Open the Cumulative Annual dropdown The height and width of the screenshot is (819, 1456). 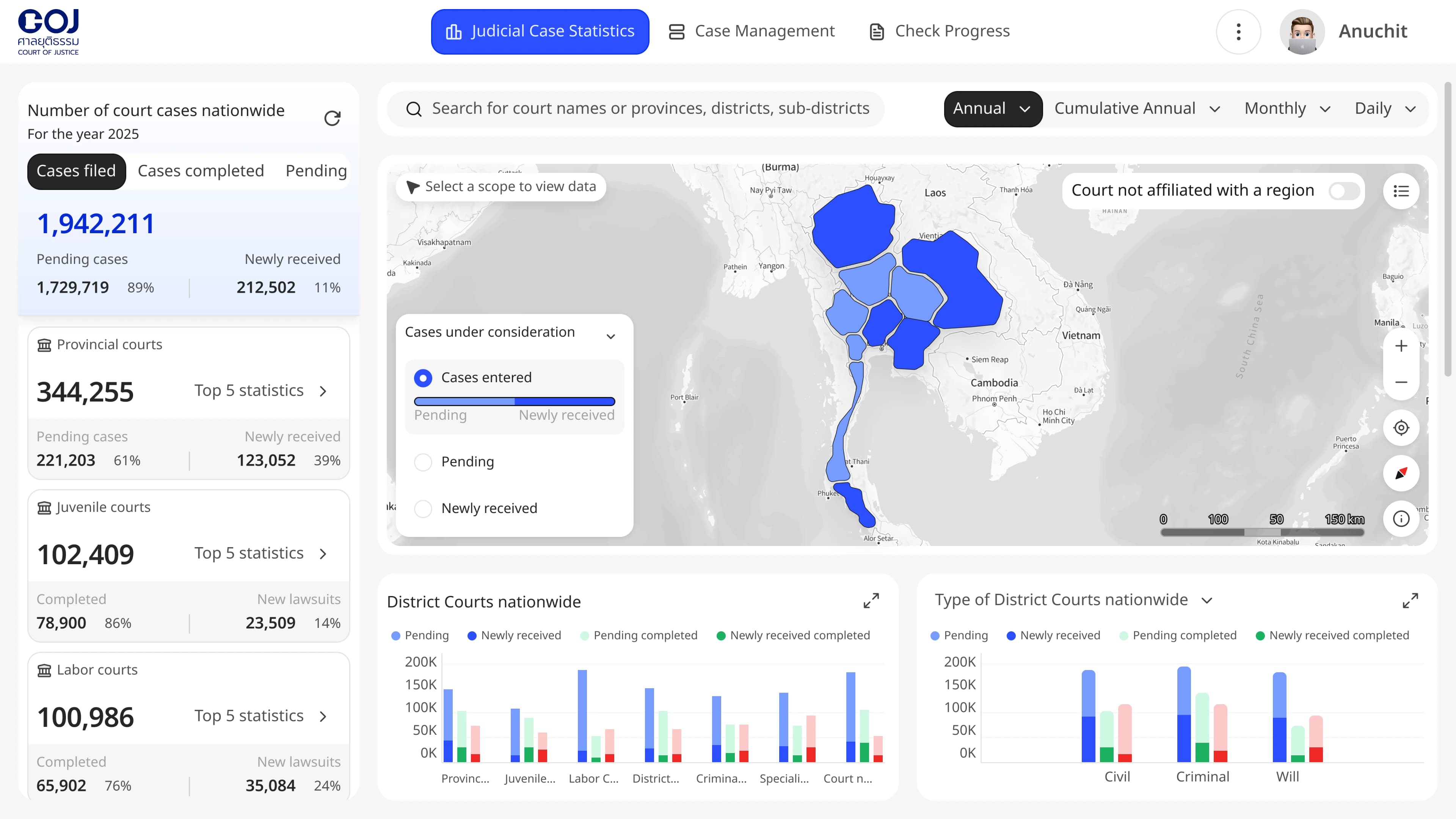tap(1137, 109)
